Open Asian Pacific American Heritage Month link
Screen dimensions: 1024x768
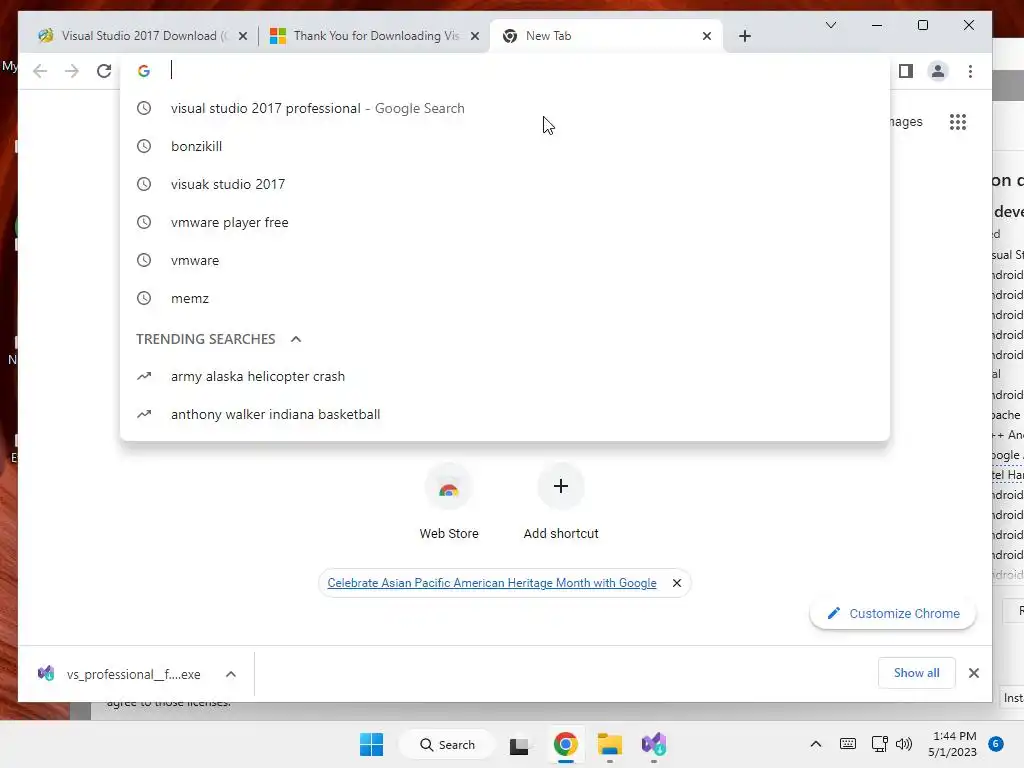pos(492,583)
